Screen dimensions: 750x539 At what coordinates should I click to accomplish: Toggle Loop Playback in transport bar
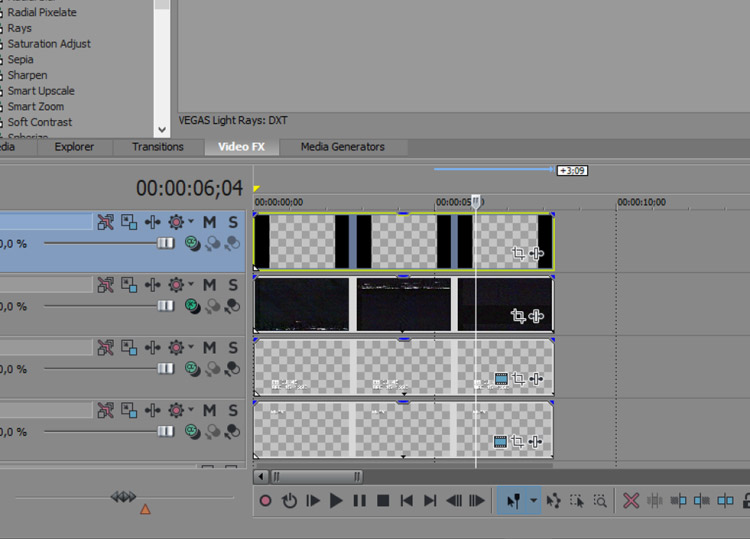tap(289, 501)
